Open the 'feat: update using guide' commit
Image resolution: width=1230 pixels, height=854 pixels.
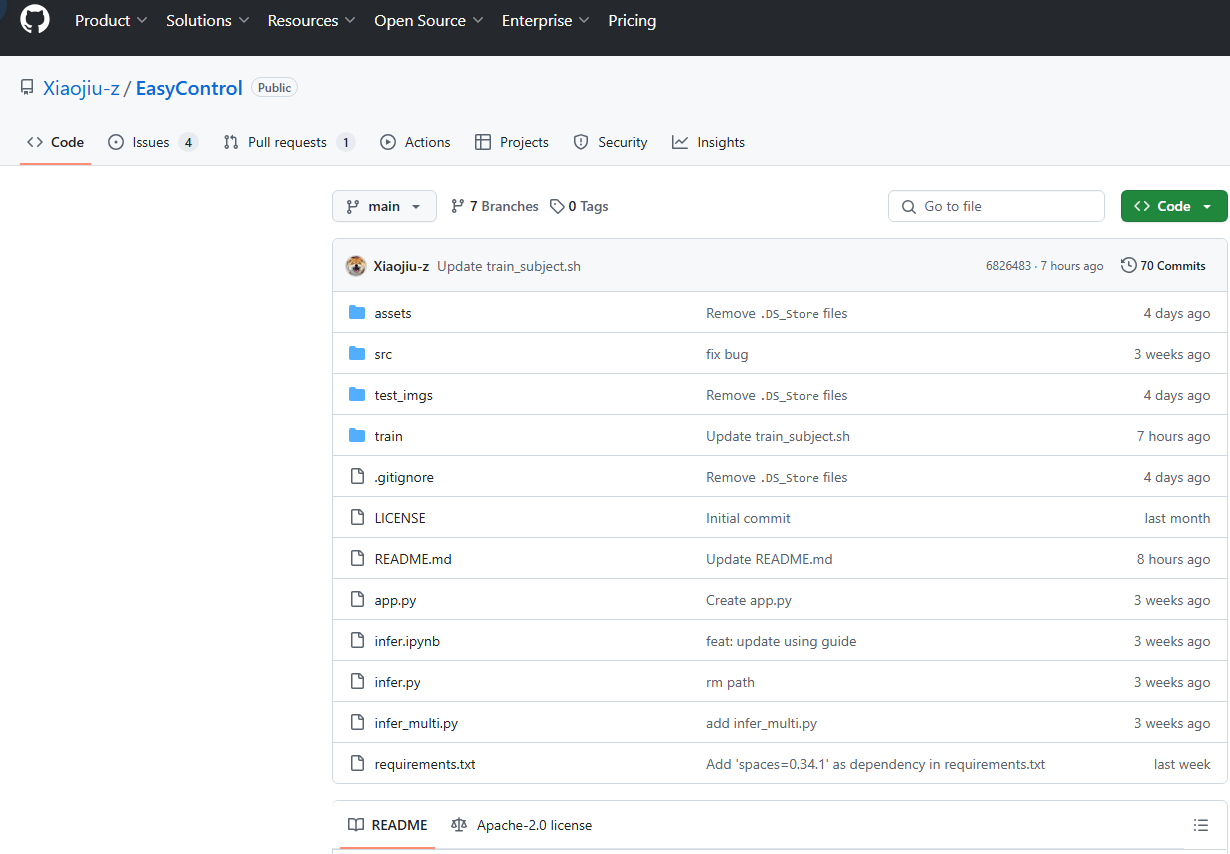pyautogui.click(x=781, y=641)
